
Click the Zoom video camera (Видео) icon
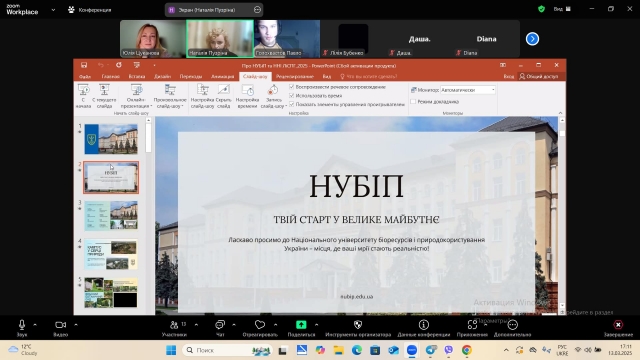click(x=60, y=325)
